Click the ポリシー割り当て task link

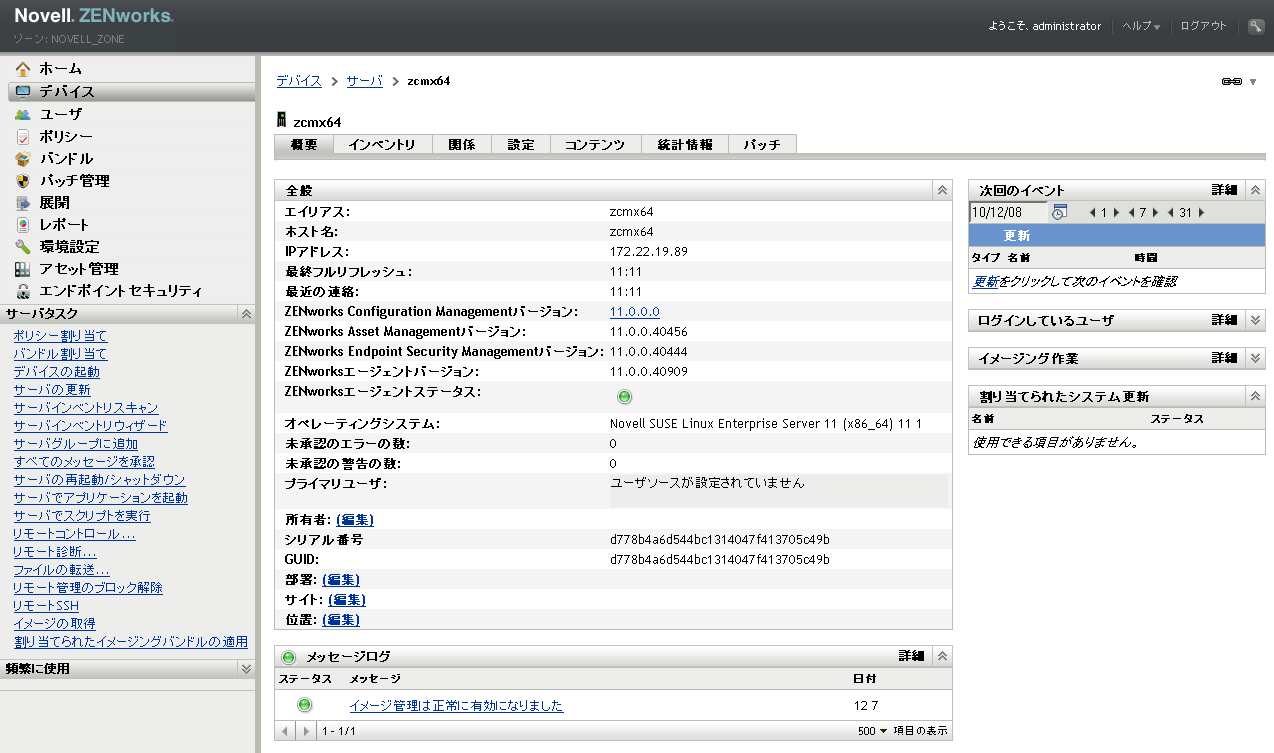click(x=60, y=336)
